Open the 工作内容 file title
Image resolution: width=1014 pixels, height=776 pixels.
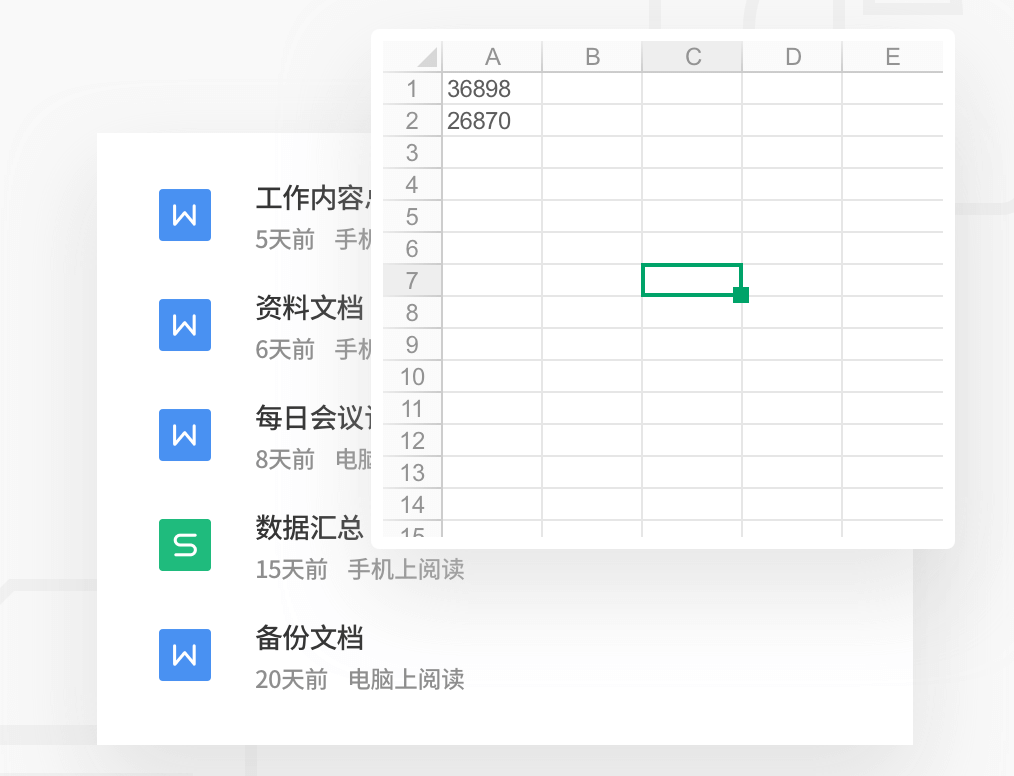coord(314,198)
